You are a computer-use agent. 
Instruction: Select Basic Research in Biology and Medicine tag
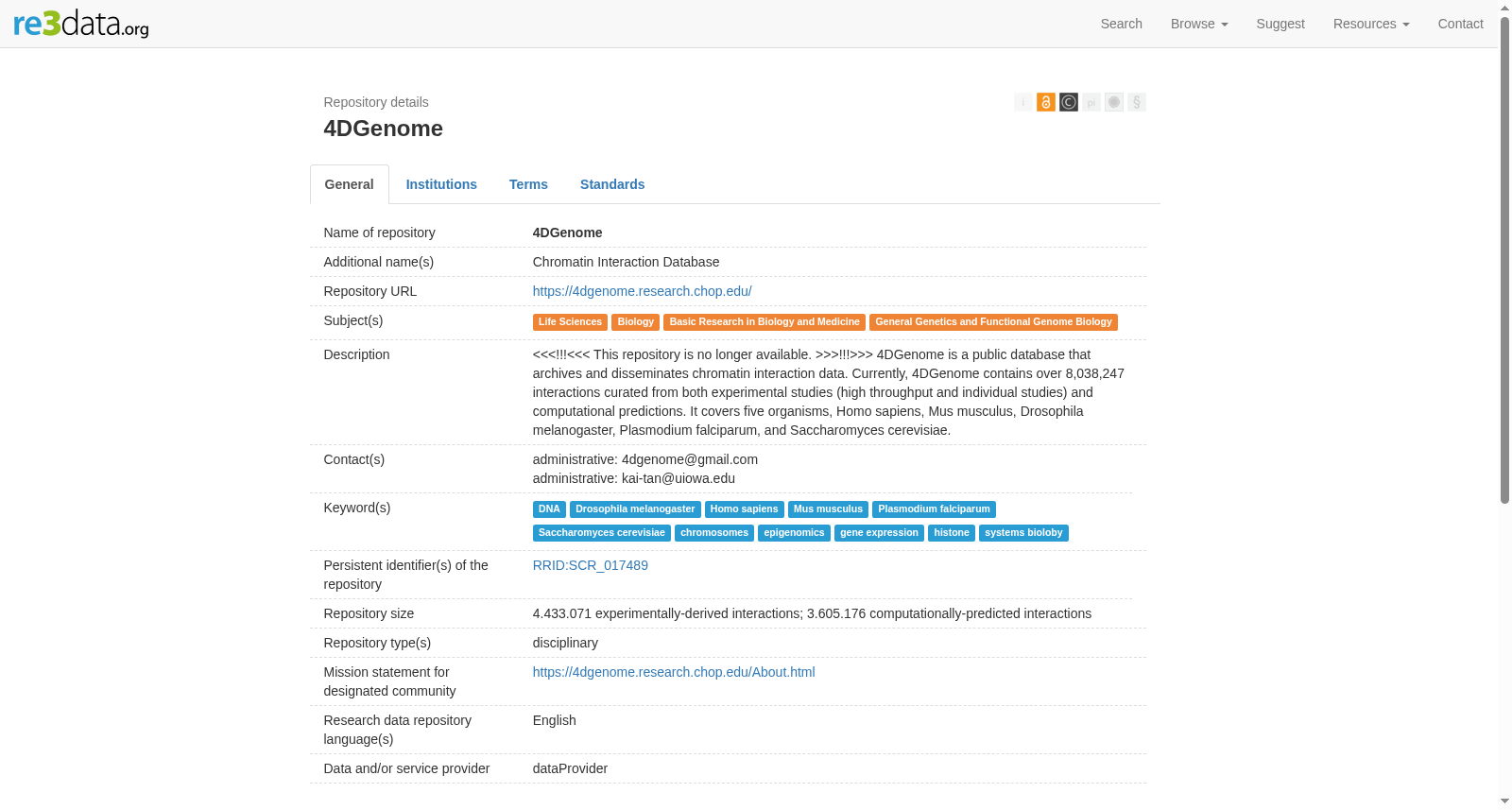765,322
